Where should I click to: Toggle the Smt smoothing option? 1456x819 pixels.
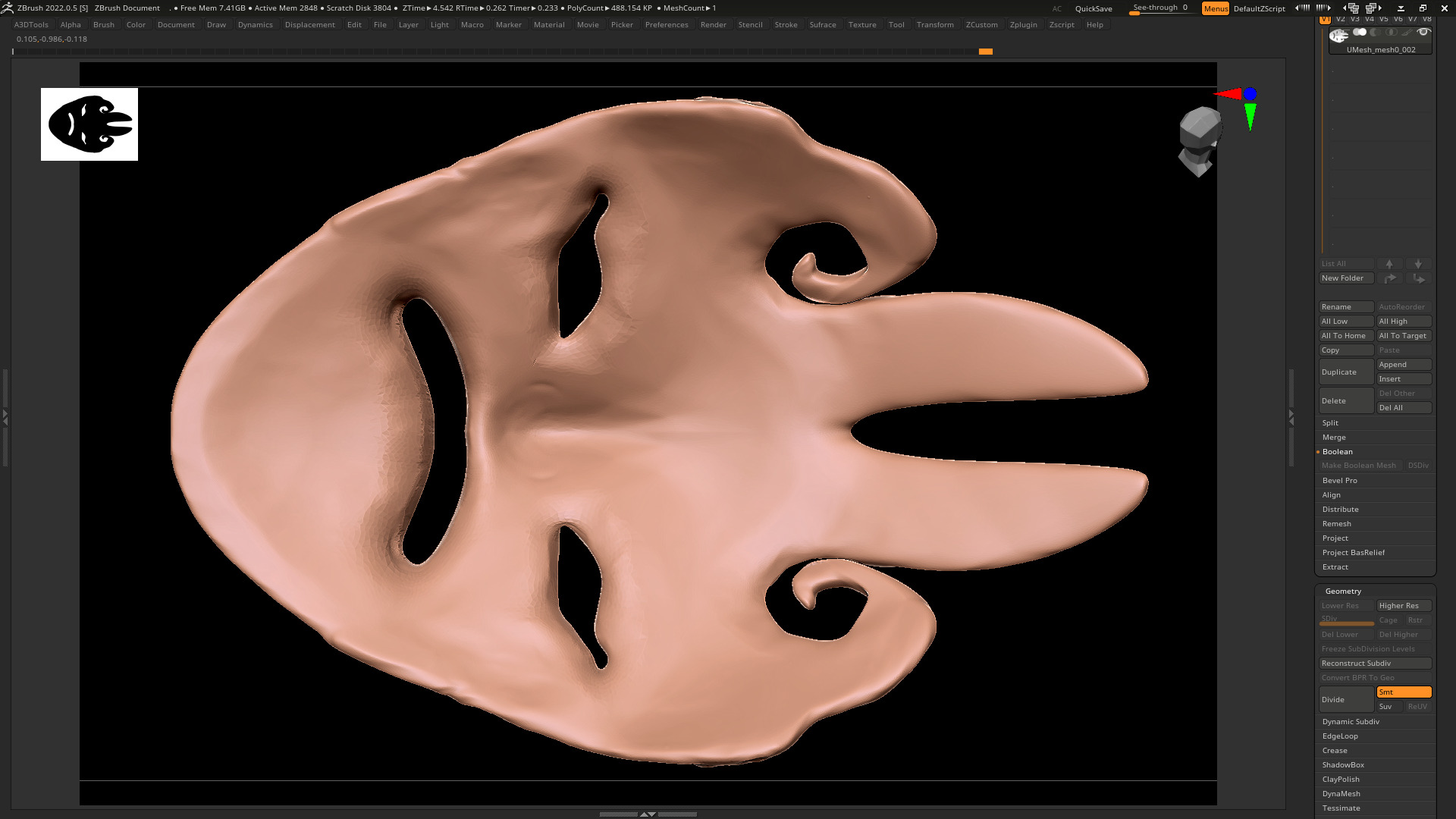(1403, 692)
